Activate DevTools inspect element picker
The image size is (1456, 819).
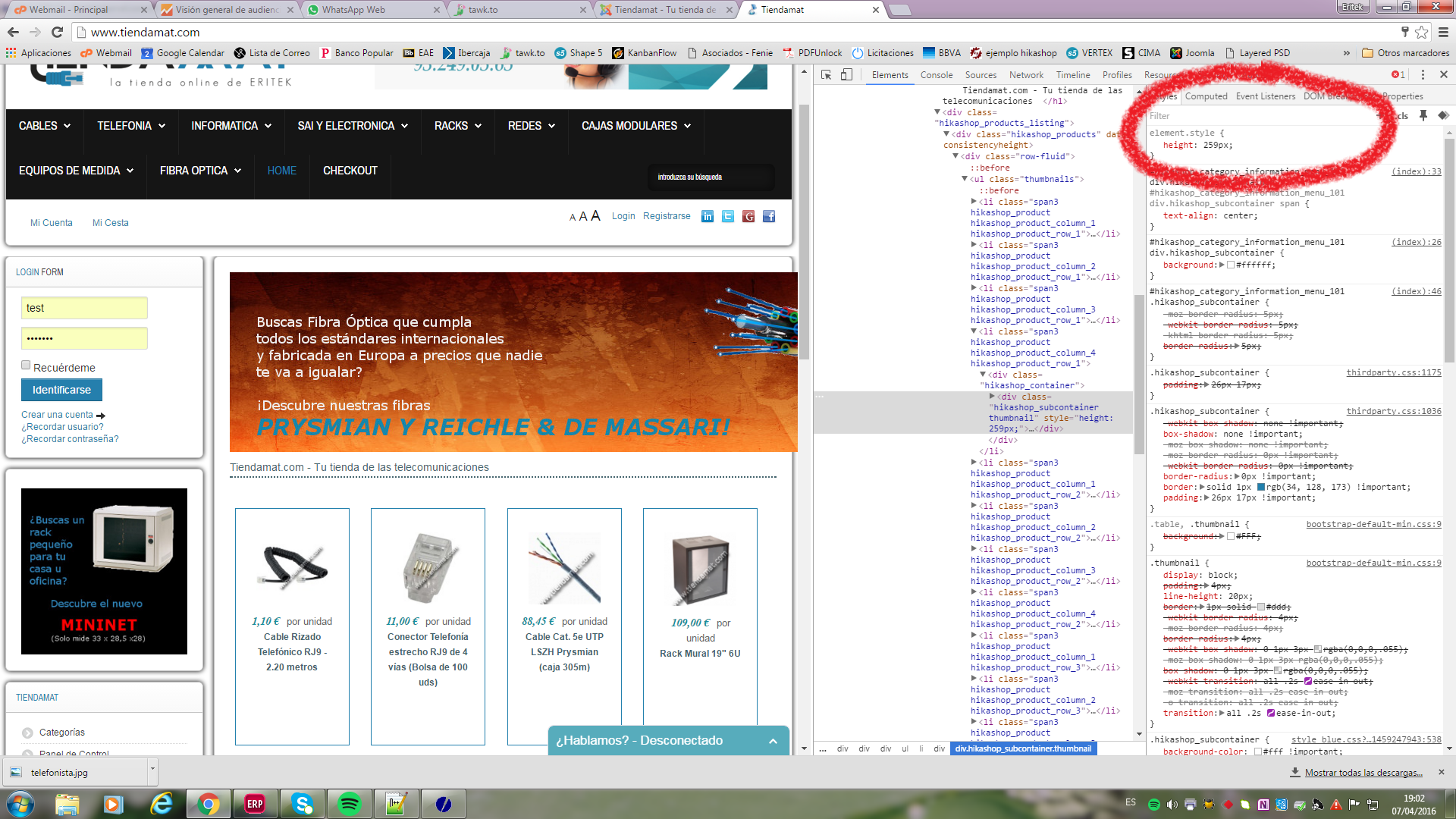[x=827, y=74]
